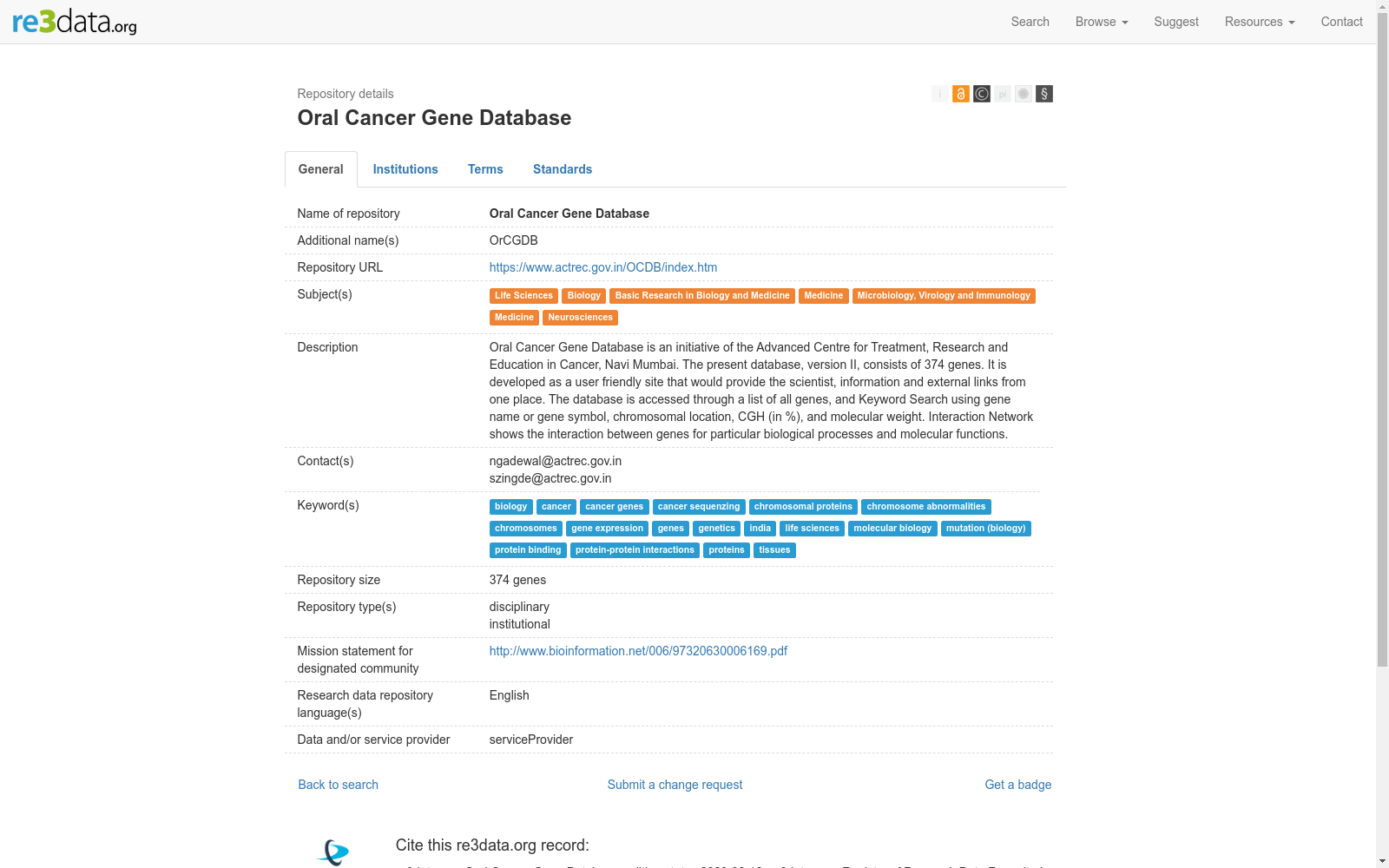Click the protein-protein interactions keyword tag
Screen dimensions: 1389x868
(x=635, y=550)
